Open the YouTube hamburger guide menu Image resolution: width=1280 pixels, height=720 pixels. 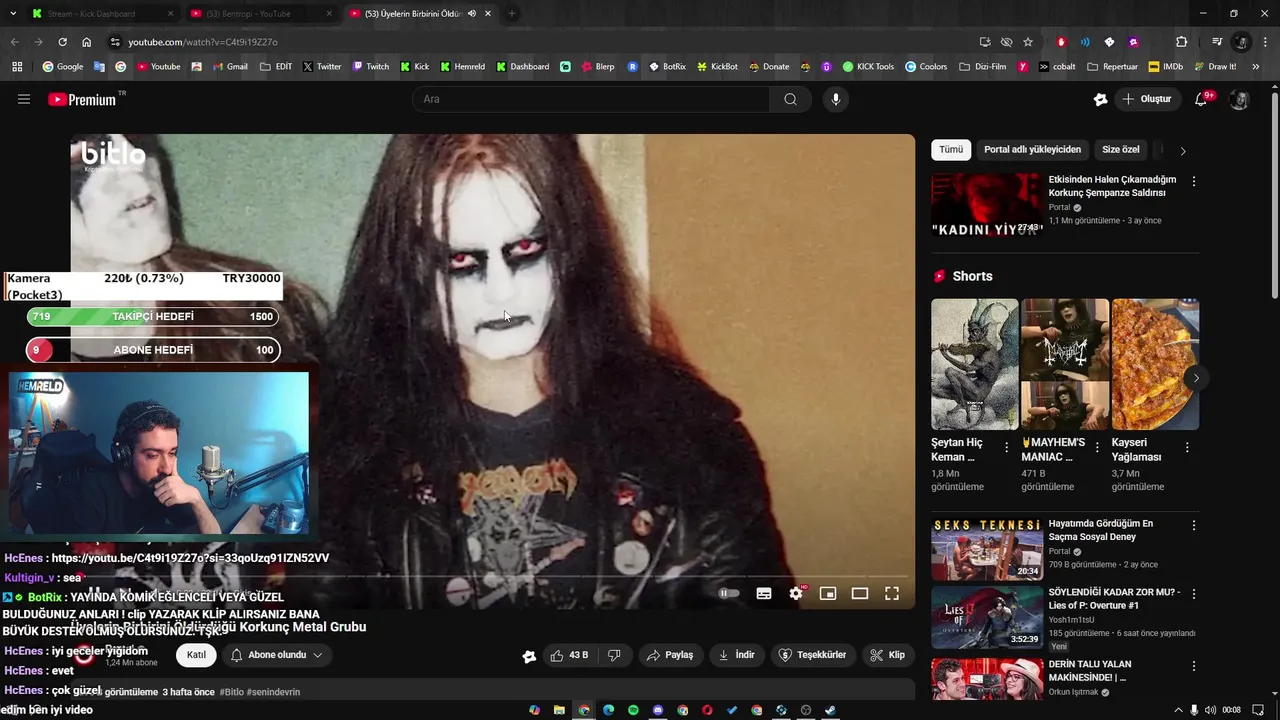24,99
